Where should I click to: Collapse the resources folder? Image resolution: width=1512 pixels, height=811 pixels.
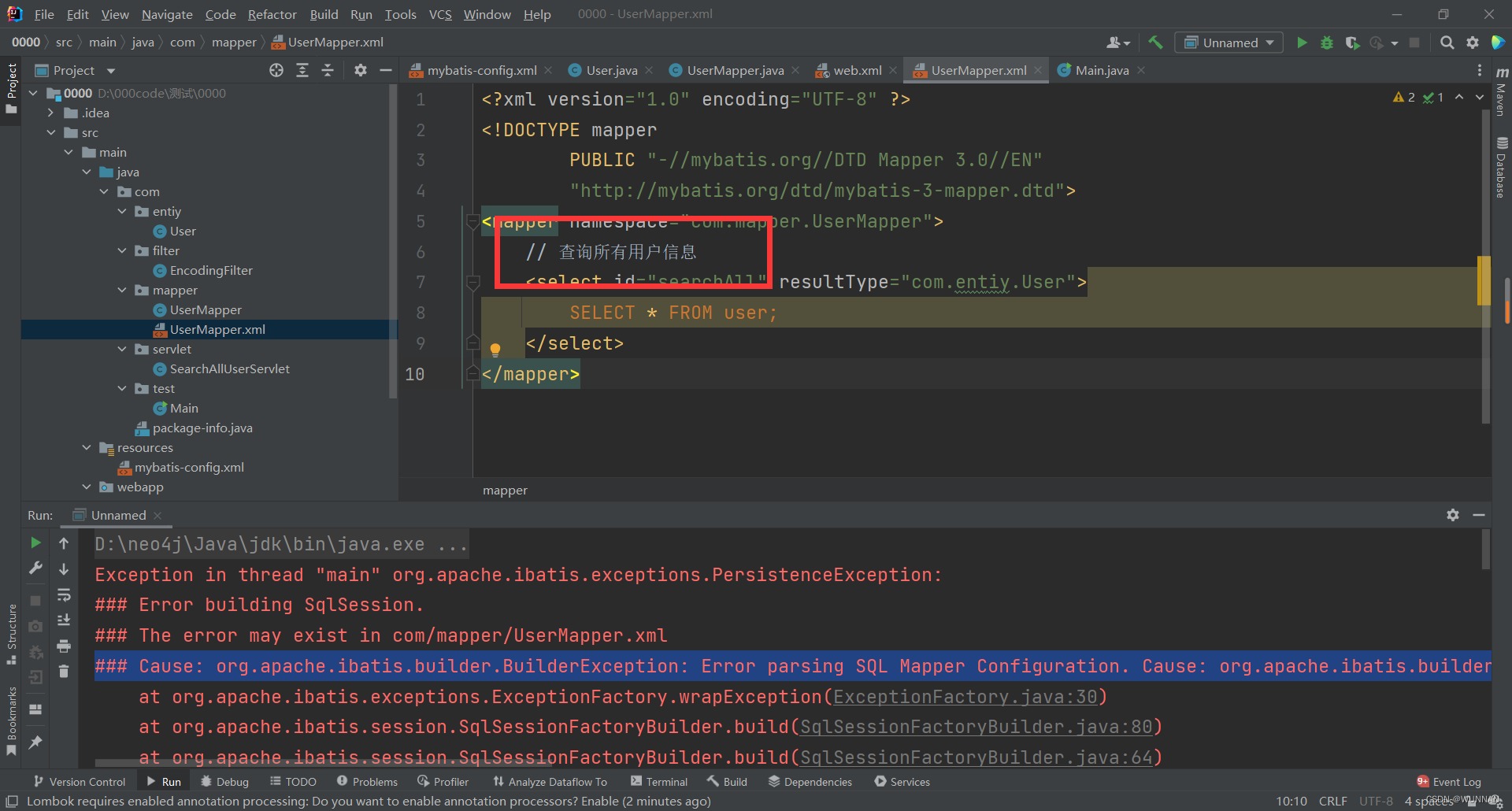[87, 447]
